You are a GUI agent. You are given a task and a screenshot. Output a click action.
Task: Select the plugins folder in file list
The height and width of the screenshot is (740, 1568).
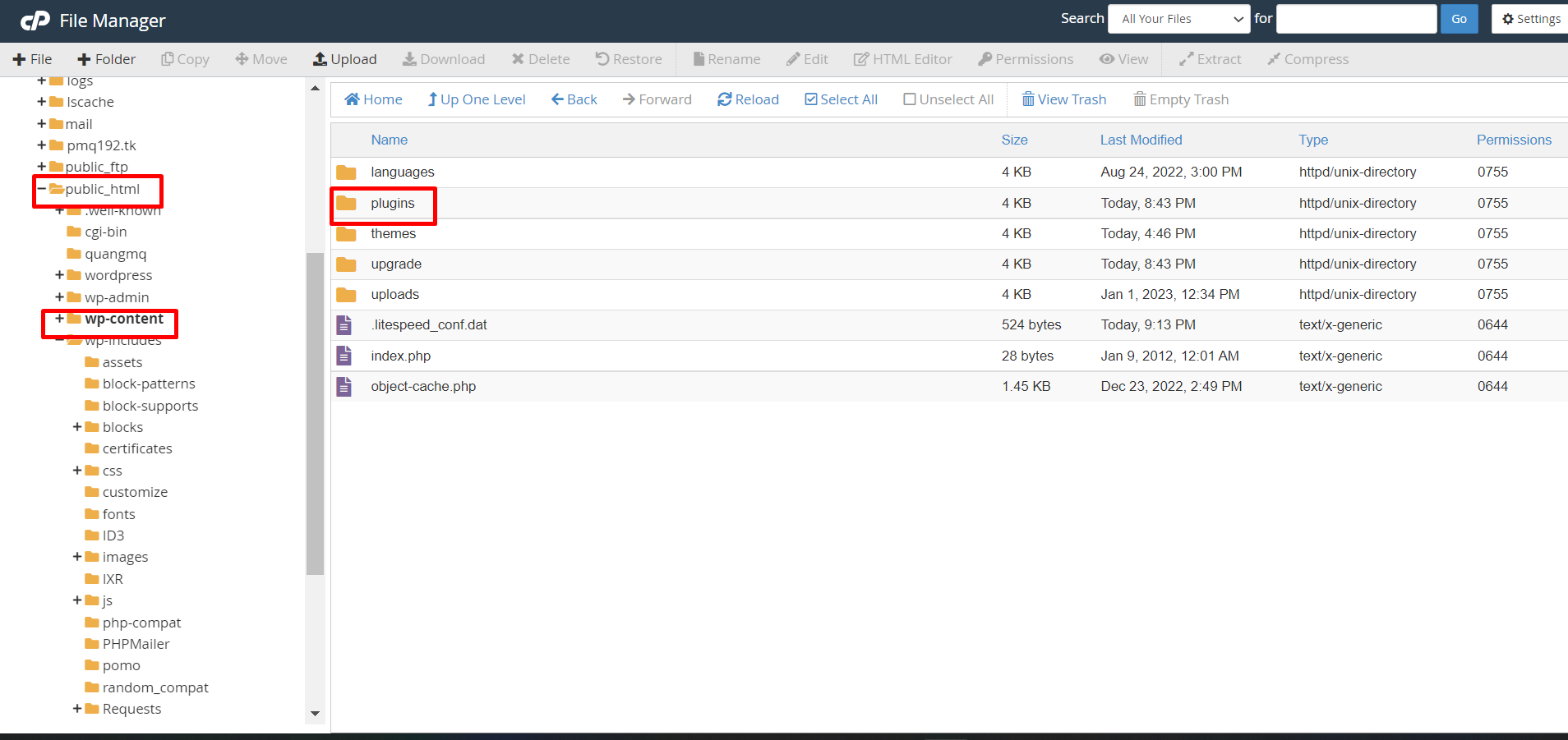pyautogui.click(x=392, y=203)
